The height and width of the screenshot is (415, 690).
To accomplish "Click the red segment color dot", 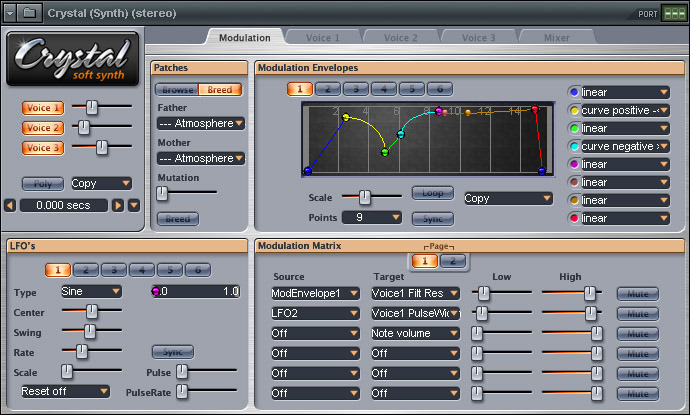I will [574, 218].
